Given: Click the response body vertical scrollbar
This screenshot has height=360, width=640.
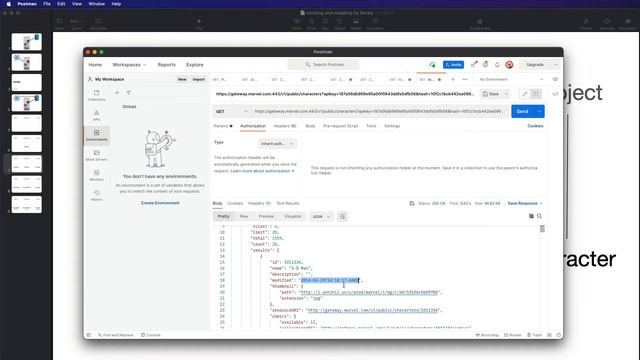Looking at the screenshot, I should pyautogui.click(x=542, y=229).
